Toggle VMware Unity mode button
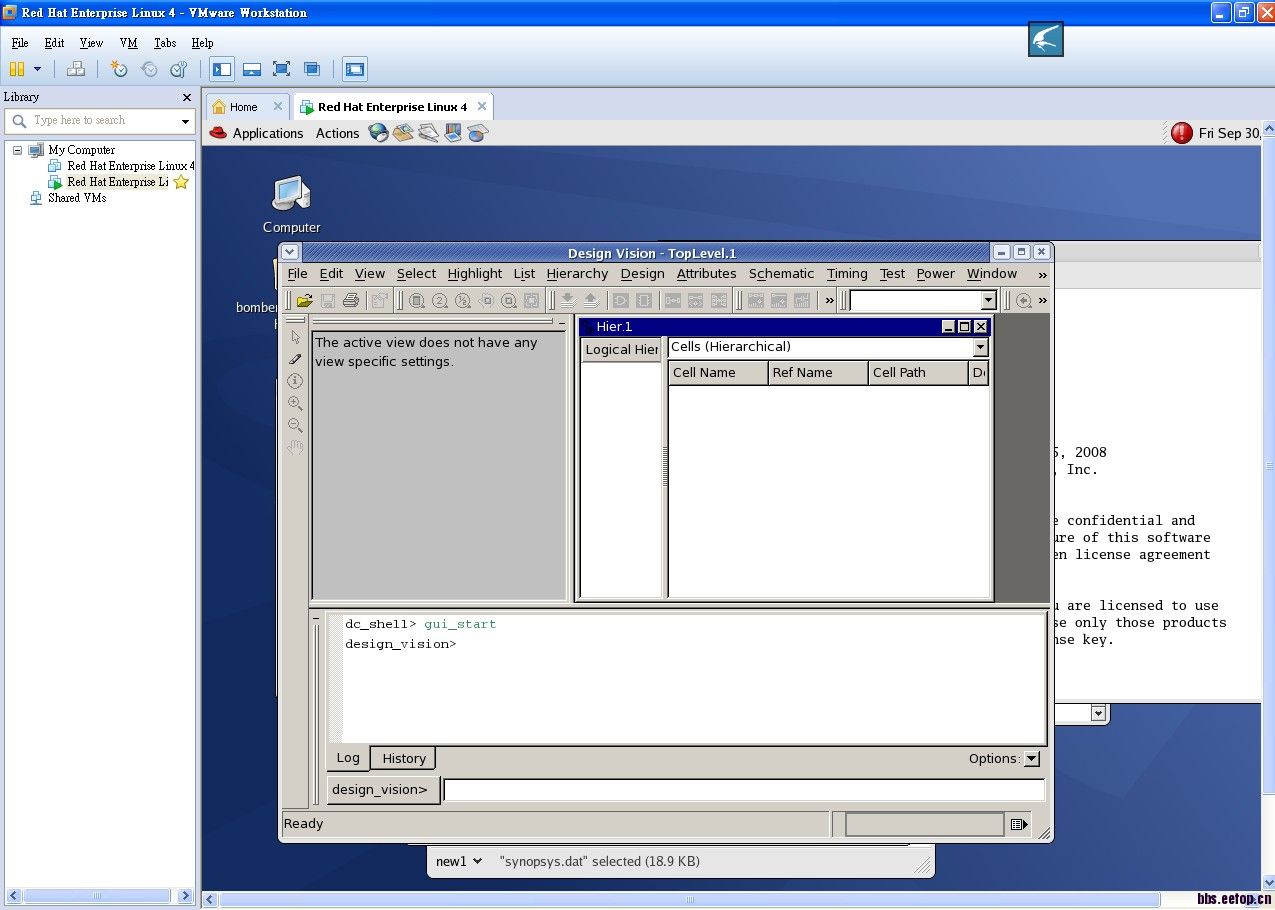1275x910 pixels. coord(311,69)
